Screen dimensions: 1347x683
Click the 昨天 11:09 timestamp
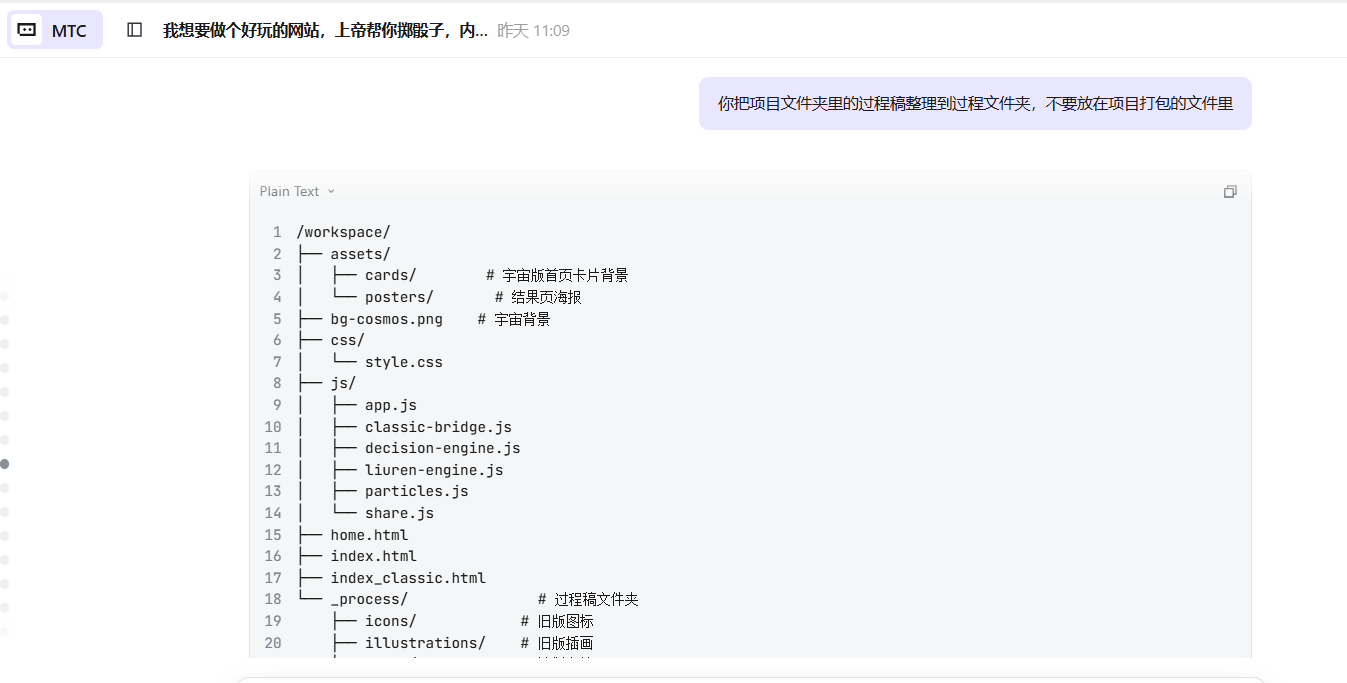click(x=533, y=31)
